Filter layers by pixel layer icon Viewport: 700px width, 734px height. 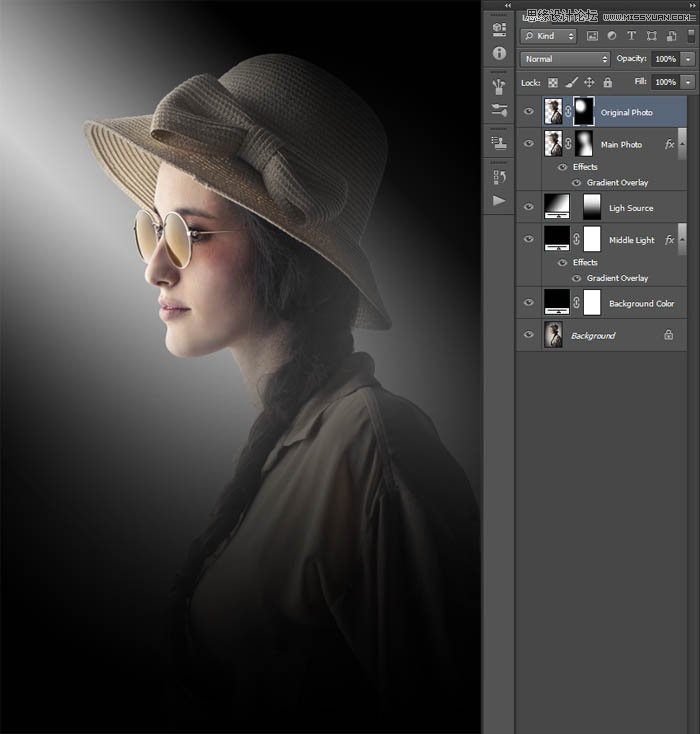point(592,36)
